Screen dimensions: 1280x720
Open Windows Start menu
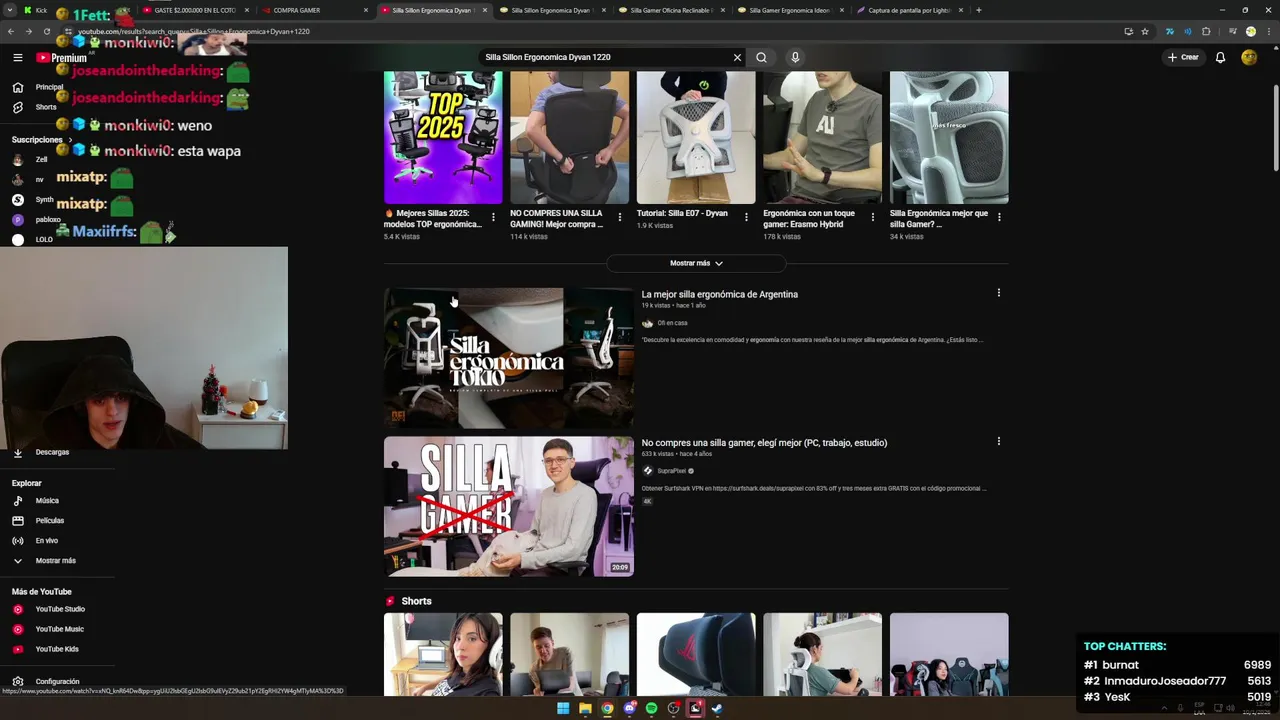pyautogui.click(x=563, y=708)
